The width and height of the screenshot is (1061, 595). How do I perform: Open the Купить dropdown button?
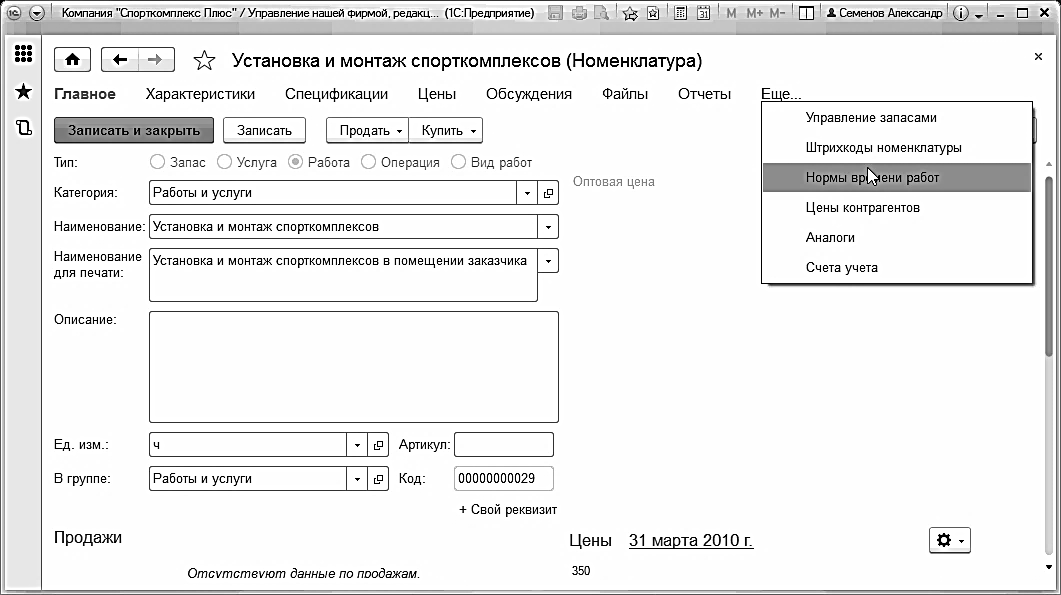point(446,131)
